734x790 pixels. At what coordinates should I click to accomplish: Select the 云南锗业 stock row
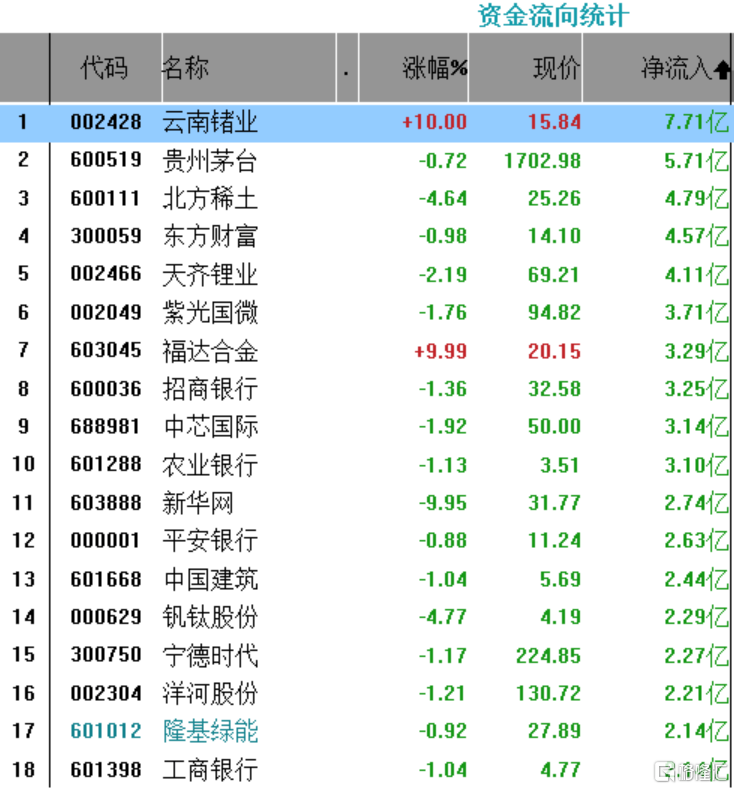[210, 122]
